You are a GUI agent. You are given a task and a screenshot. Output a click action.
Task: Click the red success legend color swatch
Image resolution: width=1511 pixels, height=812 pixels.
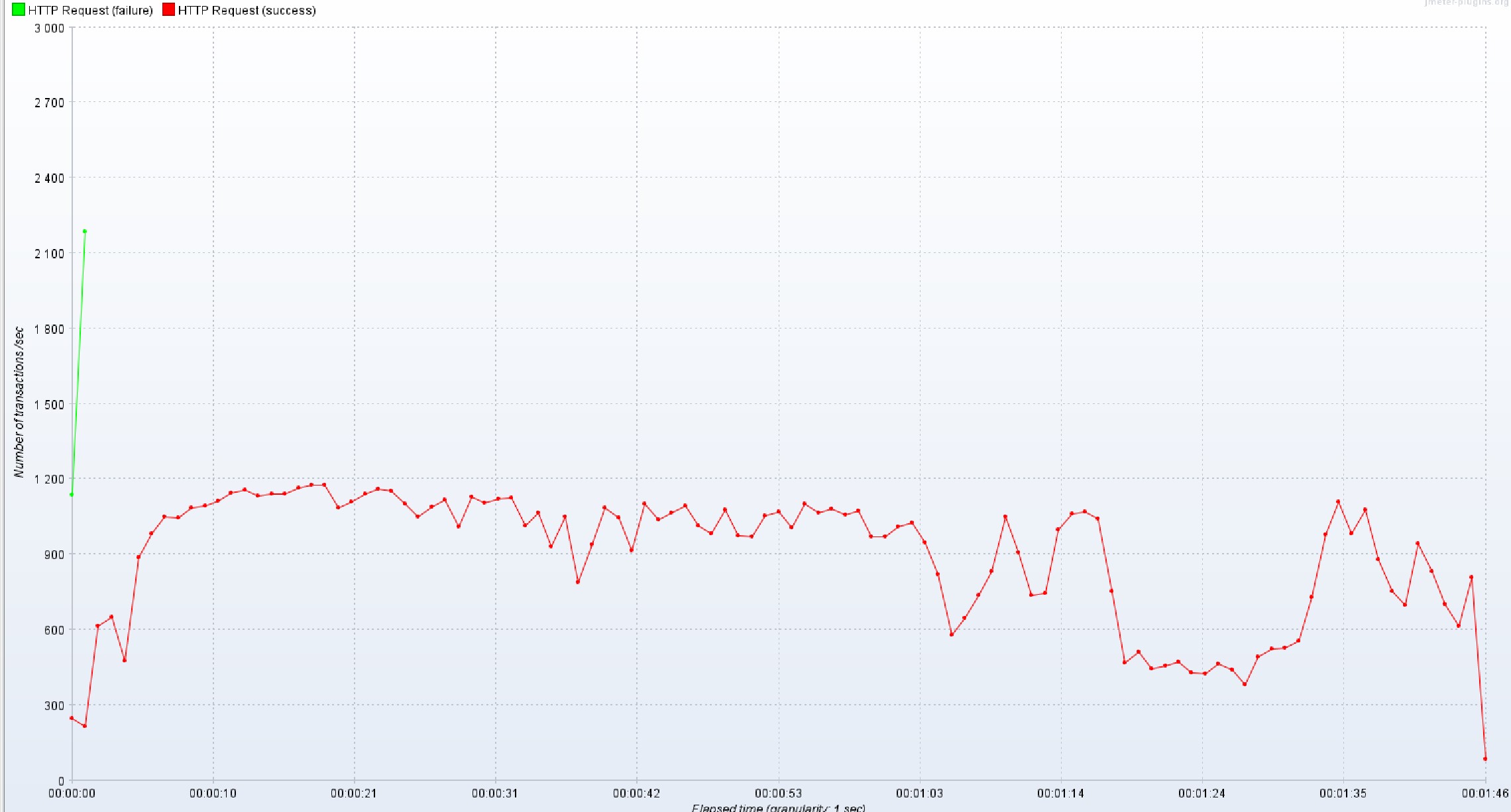[168, 10]
